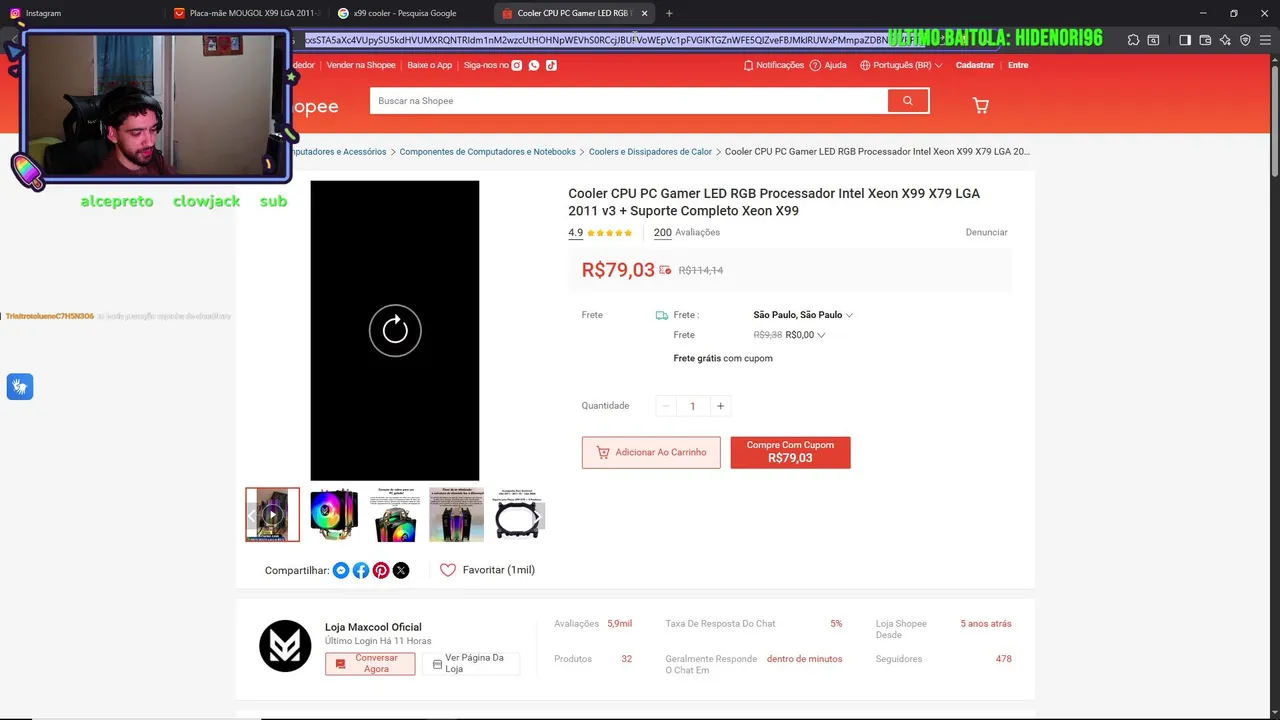1280x720 pixels.
Task: Click the red search magnifier button
Action: pyautogui.click(x=907, y=101)
